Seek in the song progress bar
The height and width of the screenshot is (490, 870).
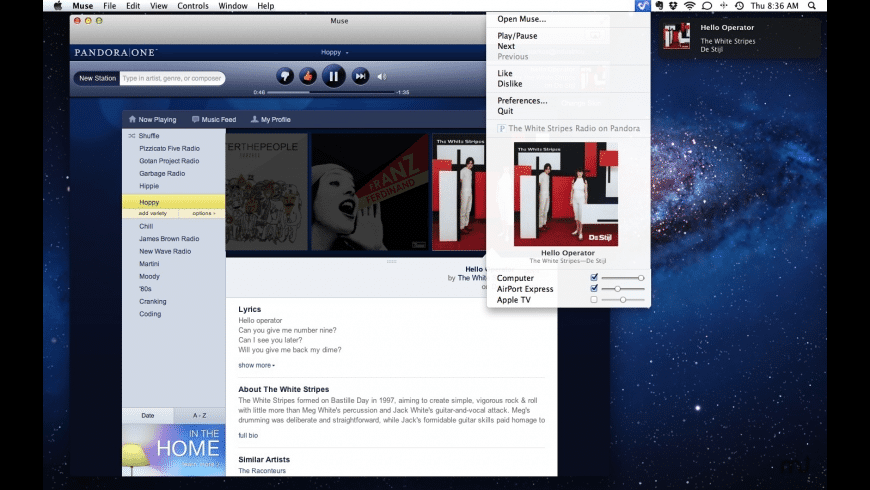331,92
